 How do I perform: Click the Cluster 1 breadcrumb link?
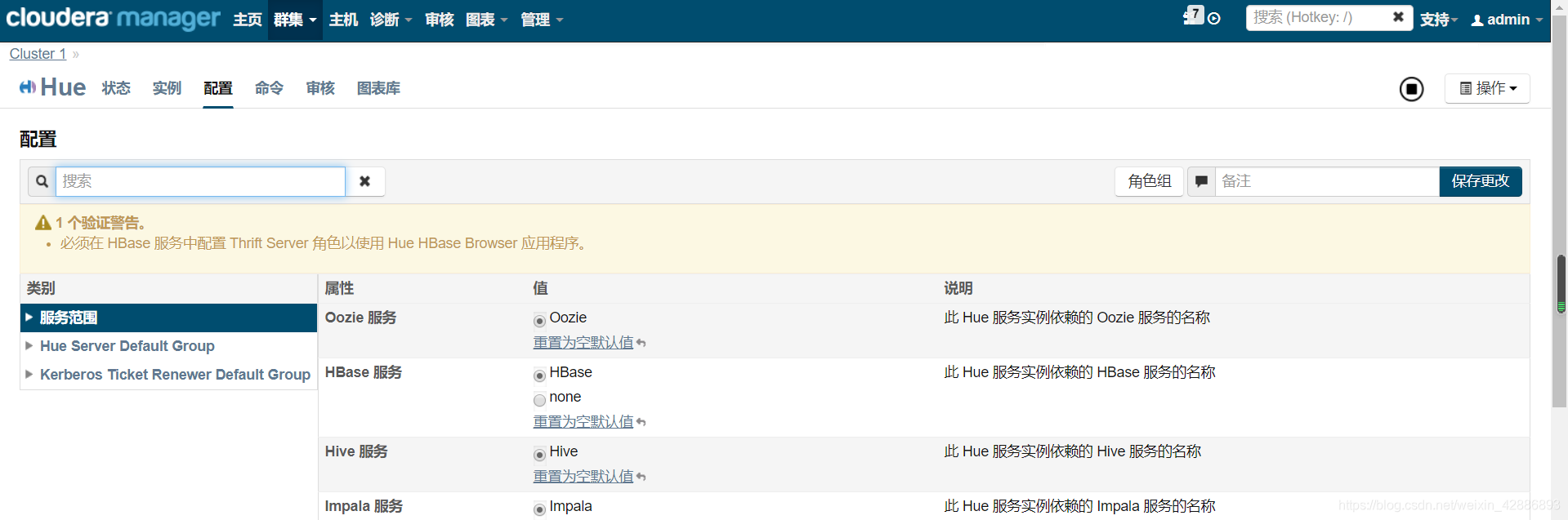(x=38, y=54)
